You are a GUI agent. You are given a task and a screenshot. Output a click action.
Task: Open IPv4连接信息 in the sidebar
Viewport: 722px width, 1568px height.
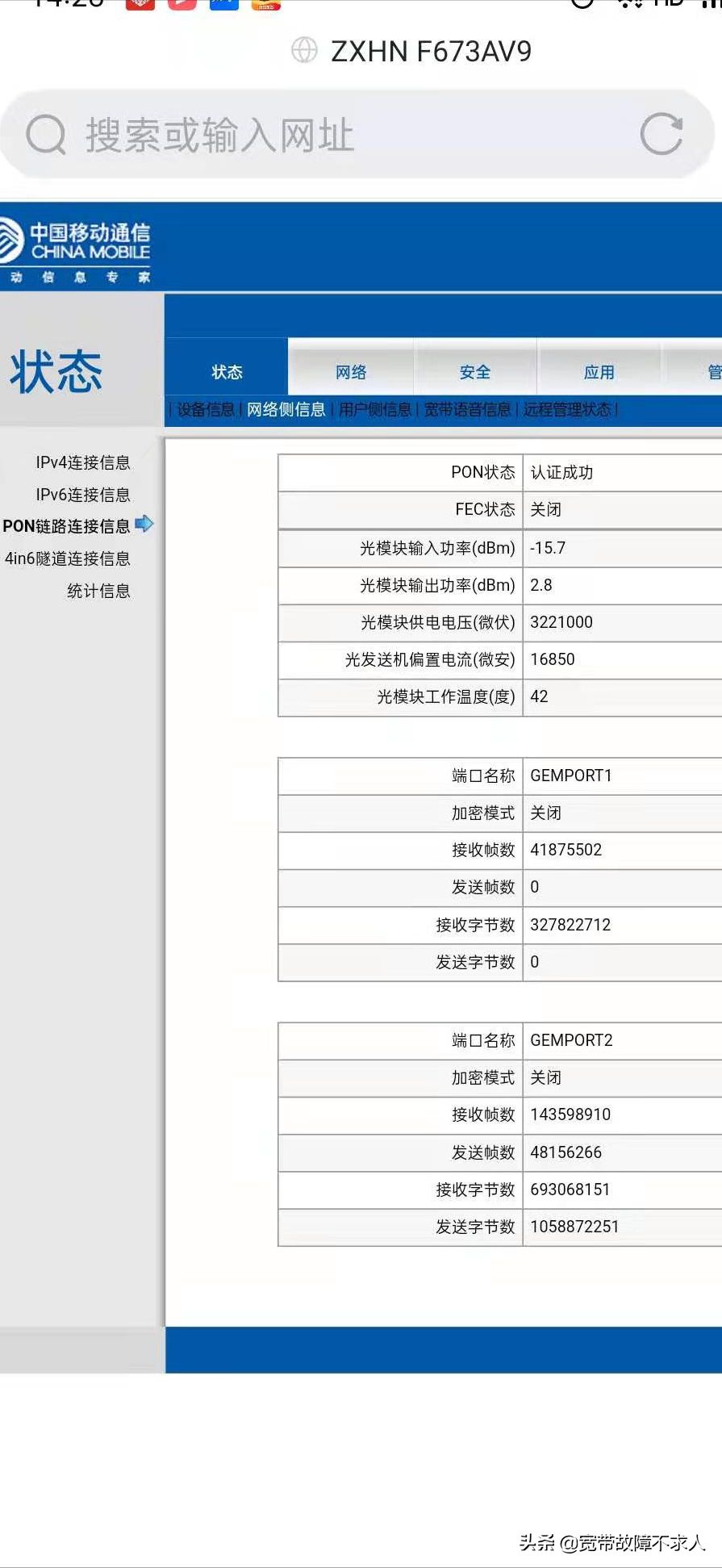pyautogui.click(x=82, y=462)
